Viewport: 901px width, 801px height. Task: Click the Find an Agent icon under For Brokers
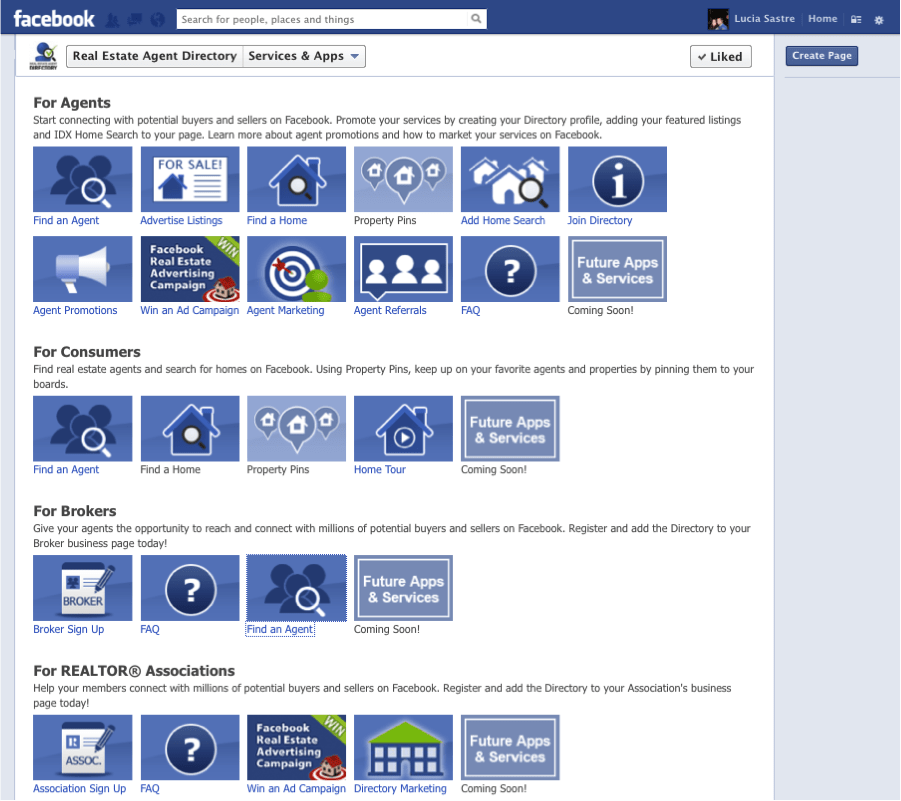click(297, 588)
